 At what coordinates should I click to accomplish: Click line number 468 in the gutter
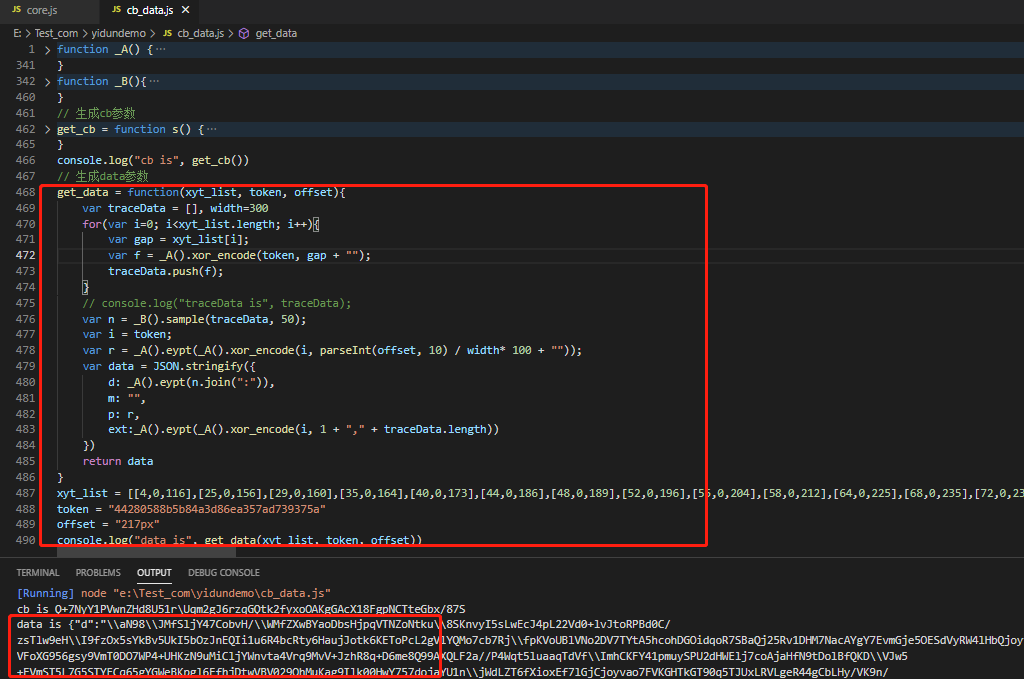click(x=25, y=192)
